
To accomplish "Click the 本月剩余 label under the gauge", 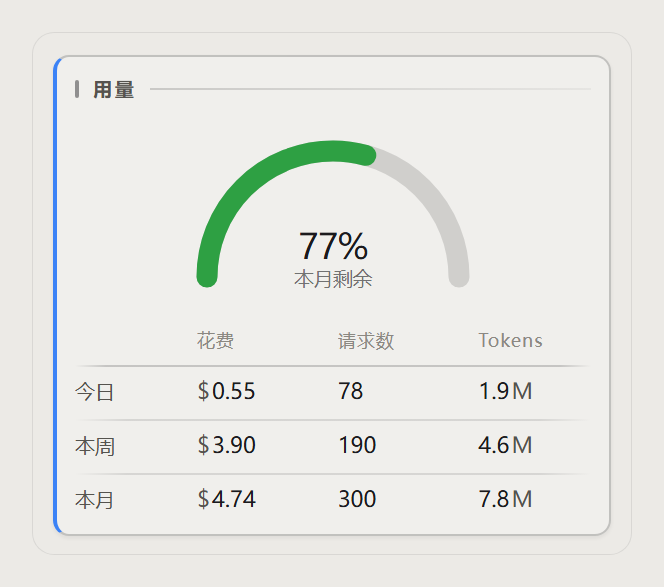I will coord(333,279).
